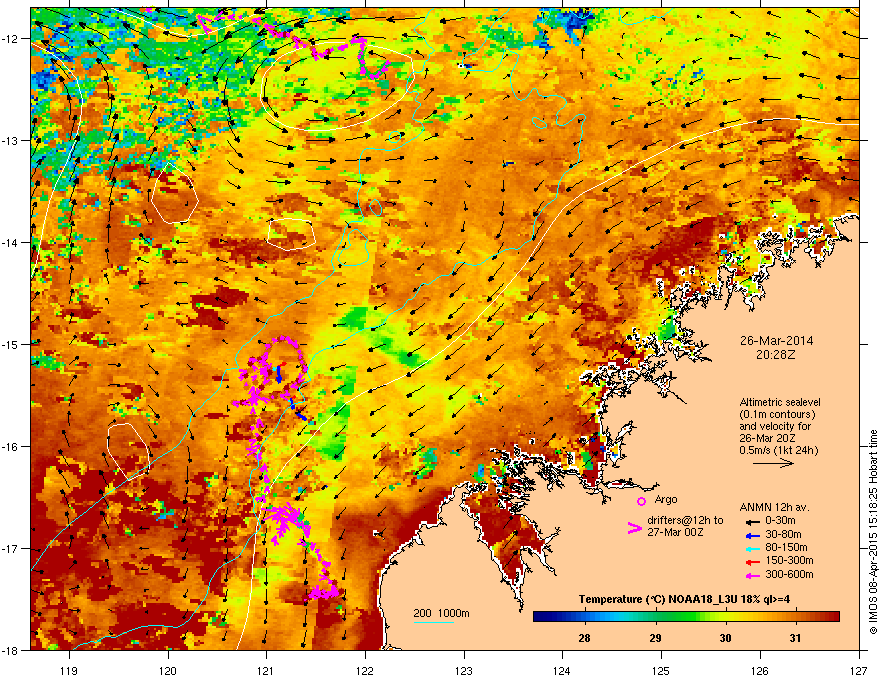Click the 'Altimetric sealevel' legend text

click(780, 402)
